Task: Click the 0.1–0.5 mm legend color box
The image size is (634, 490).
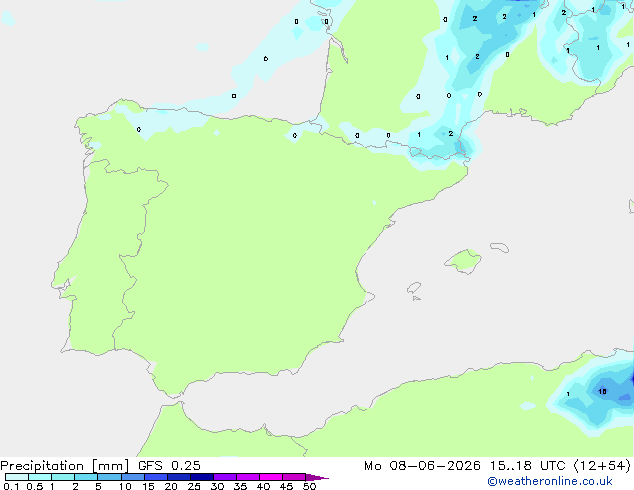Action: pos(17,477)
